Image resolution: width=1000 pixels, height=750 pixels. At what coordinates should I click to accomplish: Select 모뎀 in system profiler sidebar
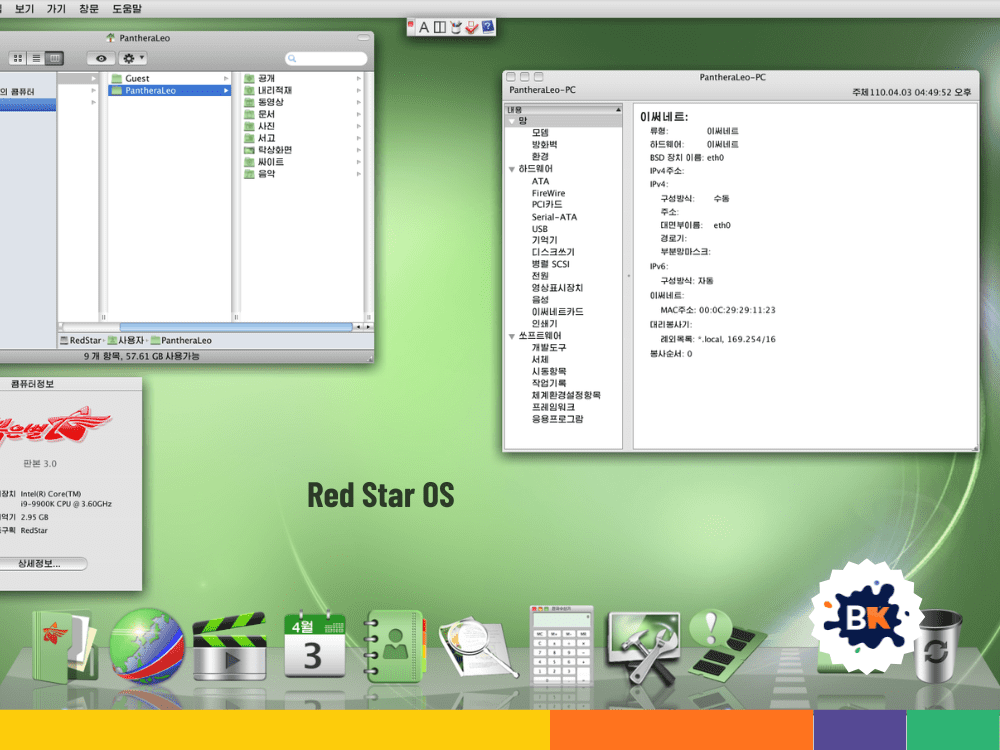click(x=540, y=133)
